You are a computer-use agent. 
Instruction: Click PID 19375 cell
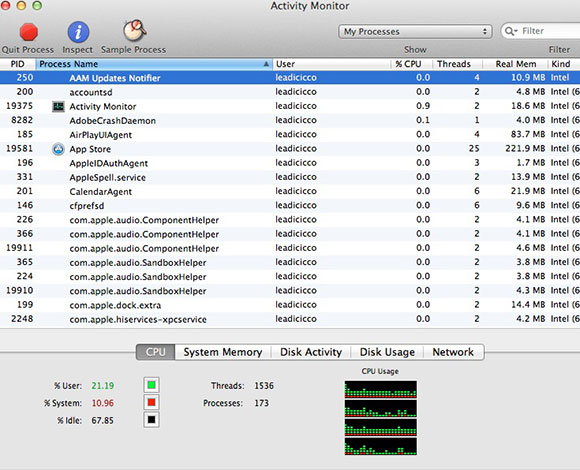tap(19, 106)
